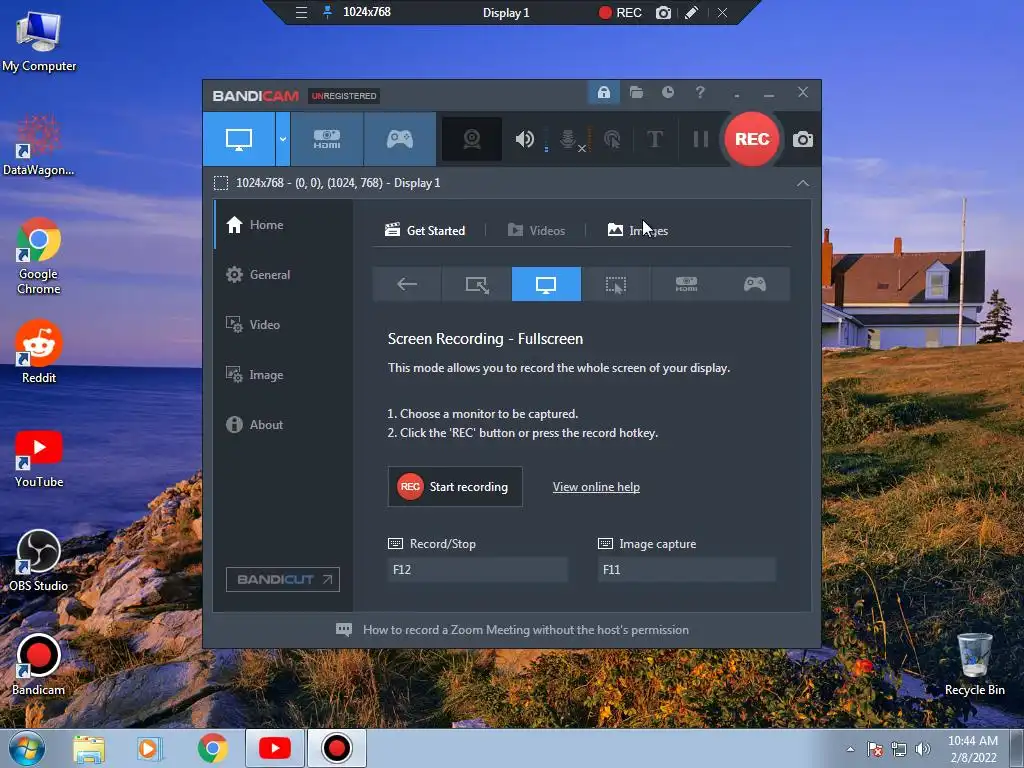
Task: Open the screen recording mode dropdown arrow
Action: point(283,139)
